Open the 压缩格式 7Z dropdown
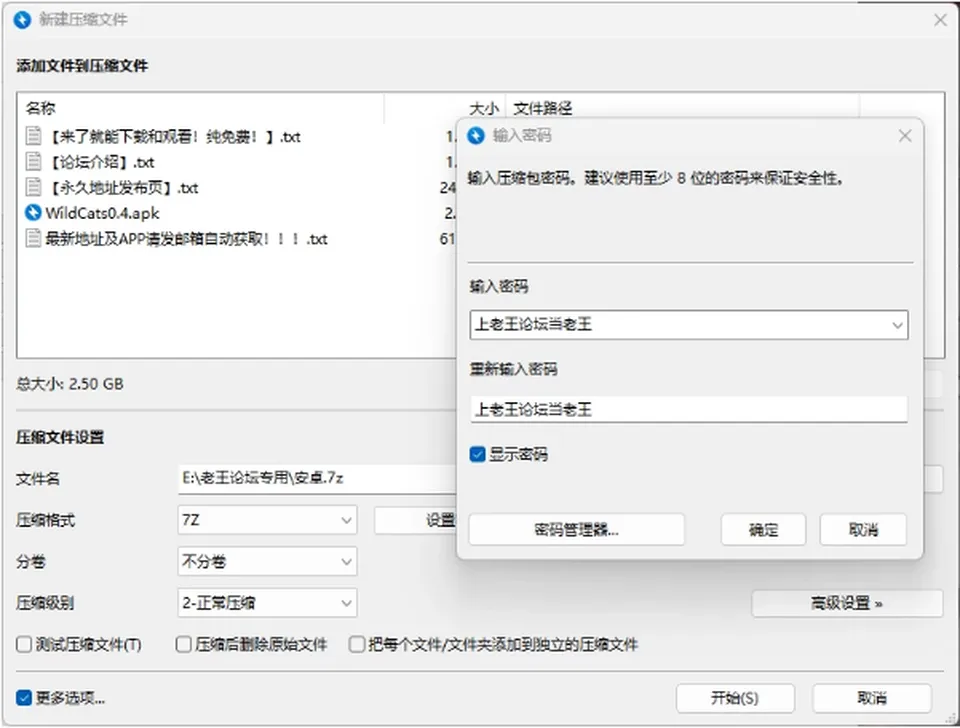The image size is (960, 728). pyautogui.click(x=268, y=520)
